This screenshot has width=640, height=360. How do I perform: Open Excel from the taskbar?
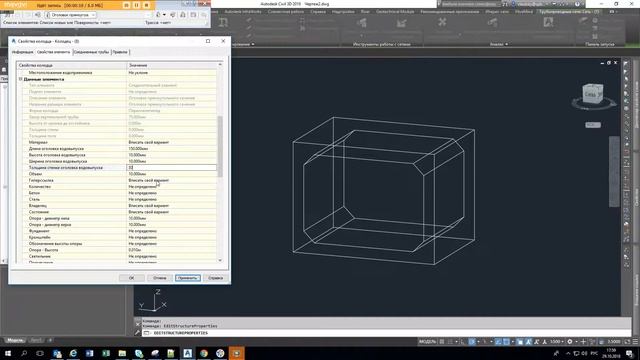coord(106,353)
